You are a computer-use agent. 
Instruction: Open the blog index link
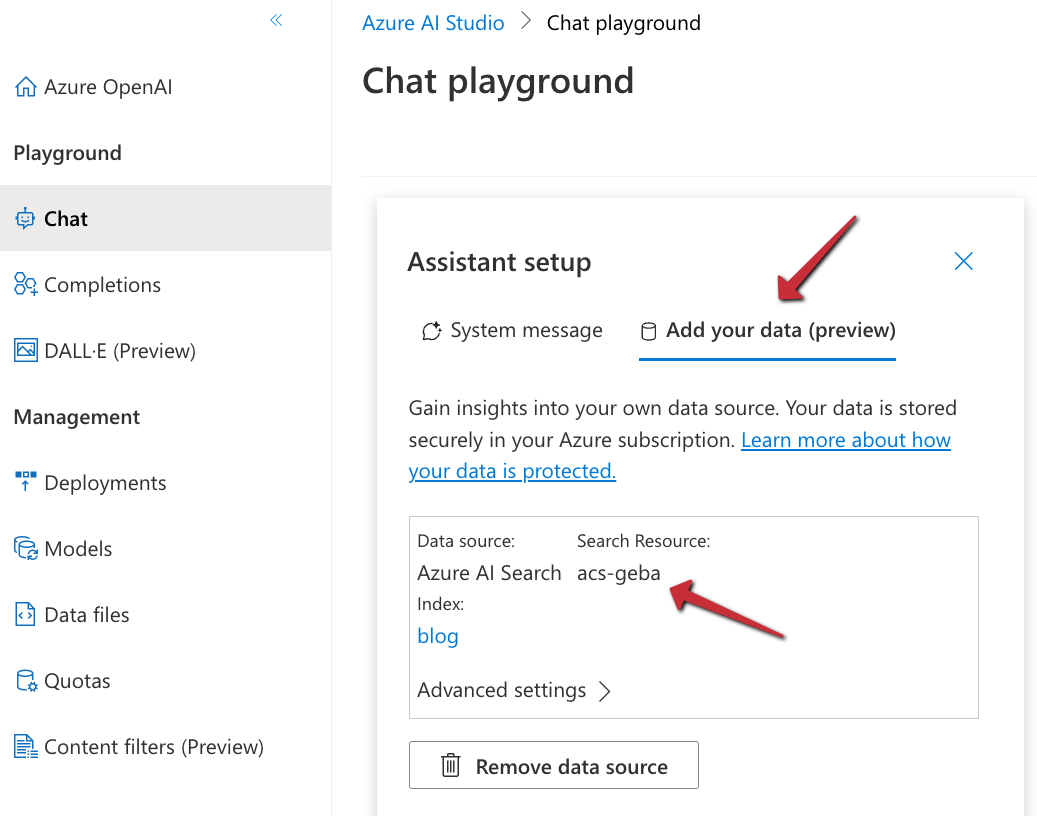point(438,636)
